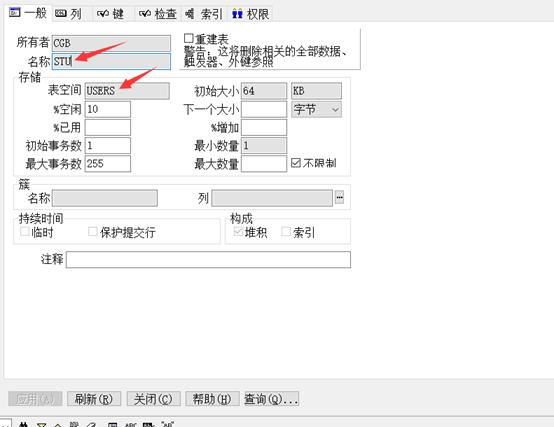Click the table 名称 field containing STU
This screenshot has width=554, height=427.
tap(111, 61)
